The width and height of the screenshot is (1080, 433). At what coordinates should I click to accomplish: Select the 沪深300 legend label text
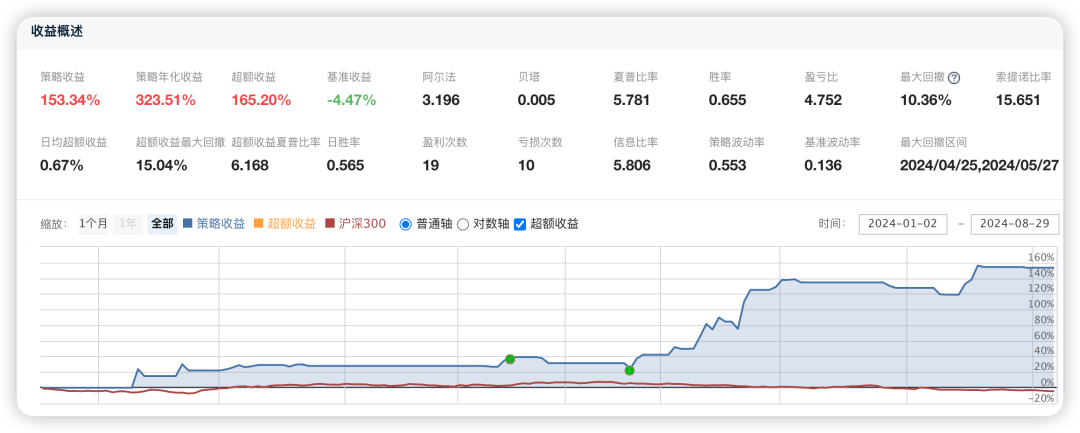[x=362, y=224]
